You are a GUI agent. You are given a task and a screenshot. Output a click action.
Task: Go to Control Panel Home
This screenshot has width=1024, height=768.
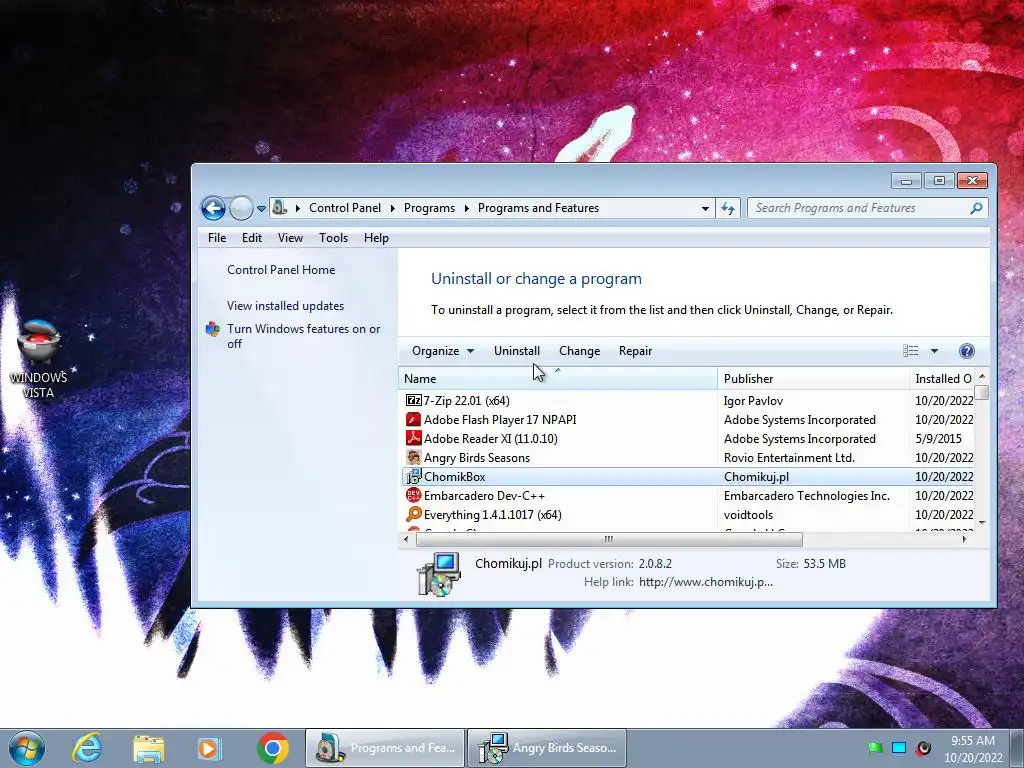[281, 270]
